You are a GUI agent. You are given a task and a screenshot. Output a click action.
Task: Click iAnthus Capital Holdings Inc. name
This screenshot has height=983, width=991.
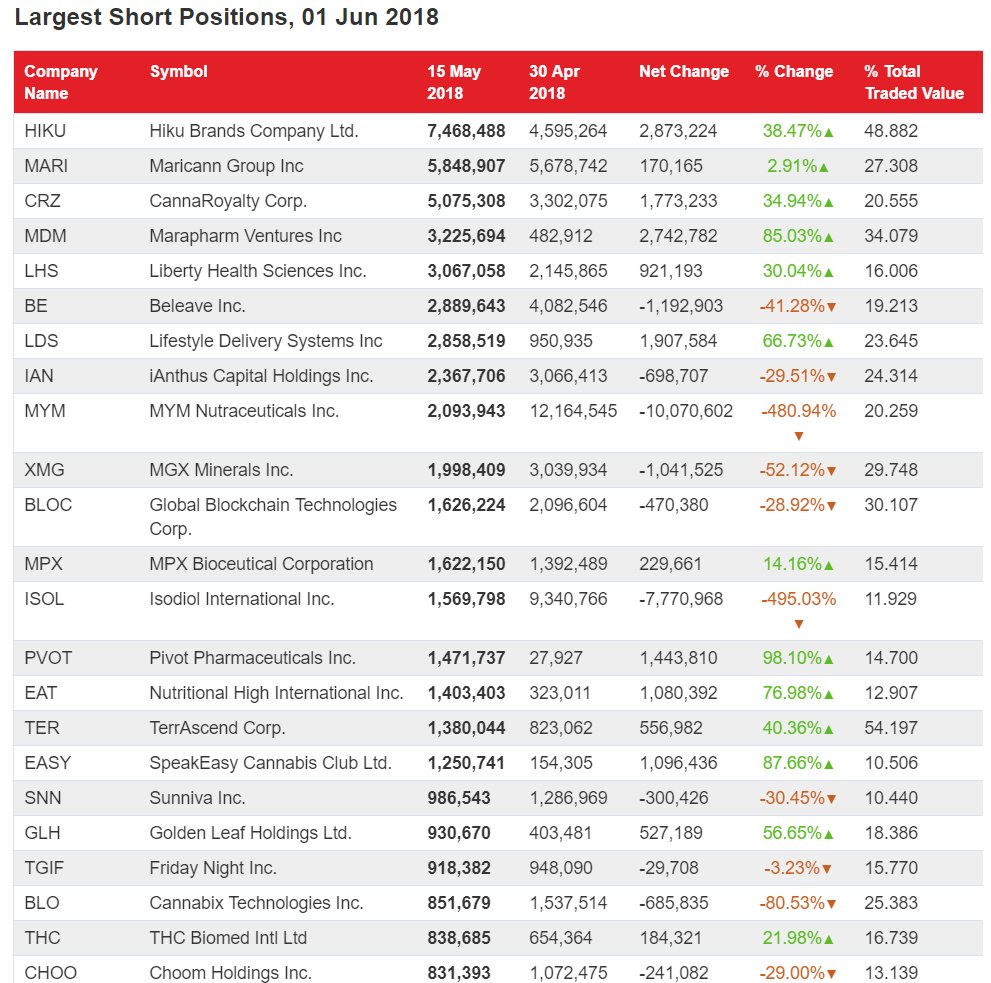coord(261,375)
